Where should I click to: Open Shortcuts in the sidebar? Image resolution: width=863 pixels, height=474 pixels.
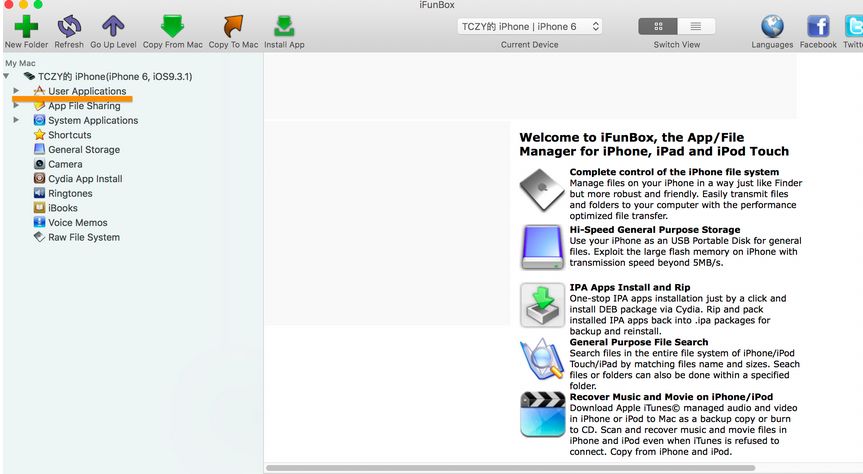pos(69,135)
